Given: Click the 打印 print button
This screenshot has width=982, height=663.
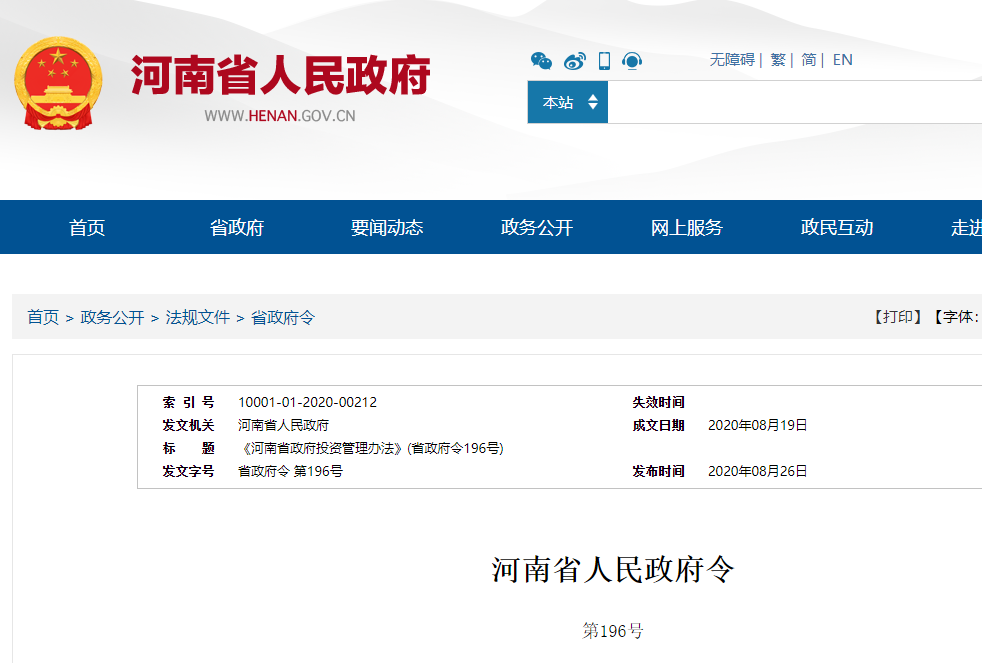Looking at the screenshot, I should 897,317.
